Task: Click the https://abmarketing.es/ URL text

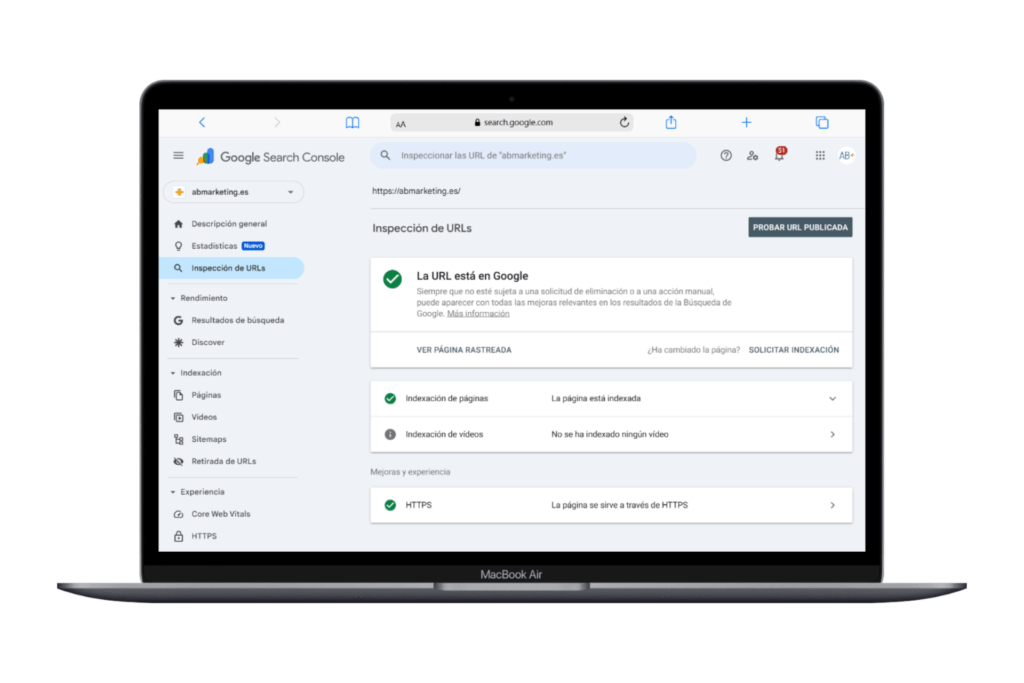Action: (x=416, y=191)
